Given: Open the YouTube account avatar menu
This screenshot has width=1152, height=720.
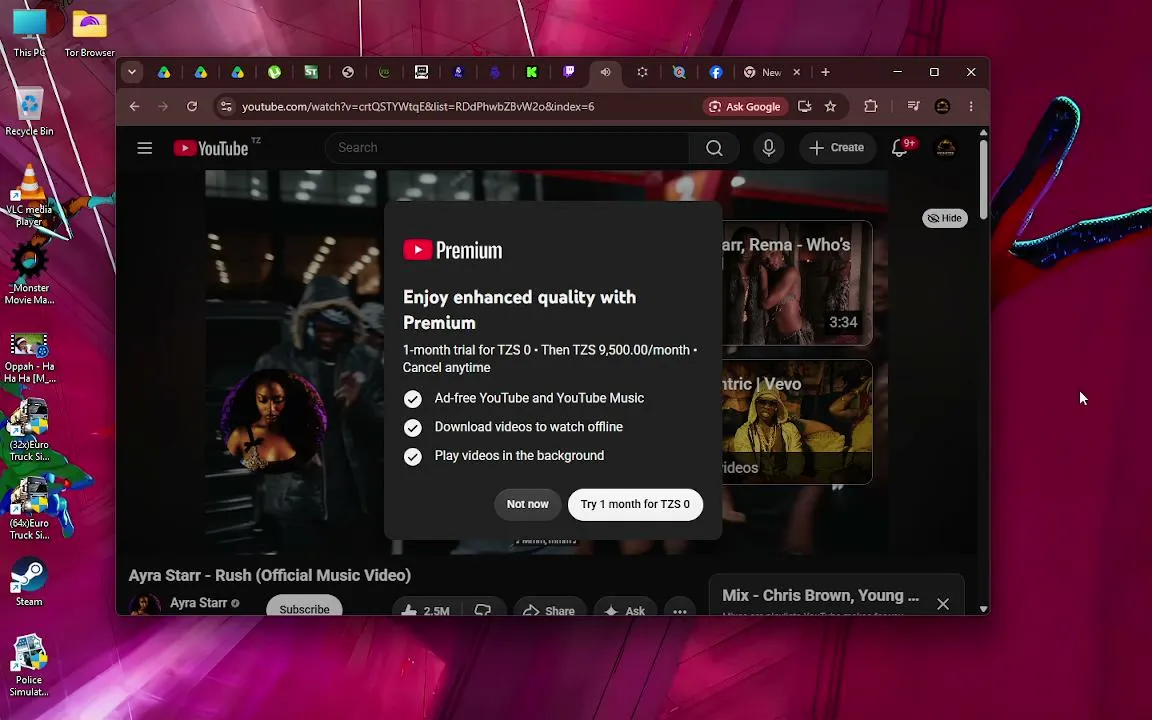Looking at the screenshot, I should (x=946, y=148).
